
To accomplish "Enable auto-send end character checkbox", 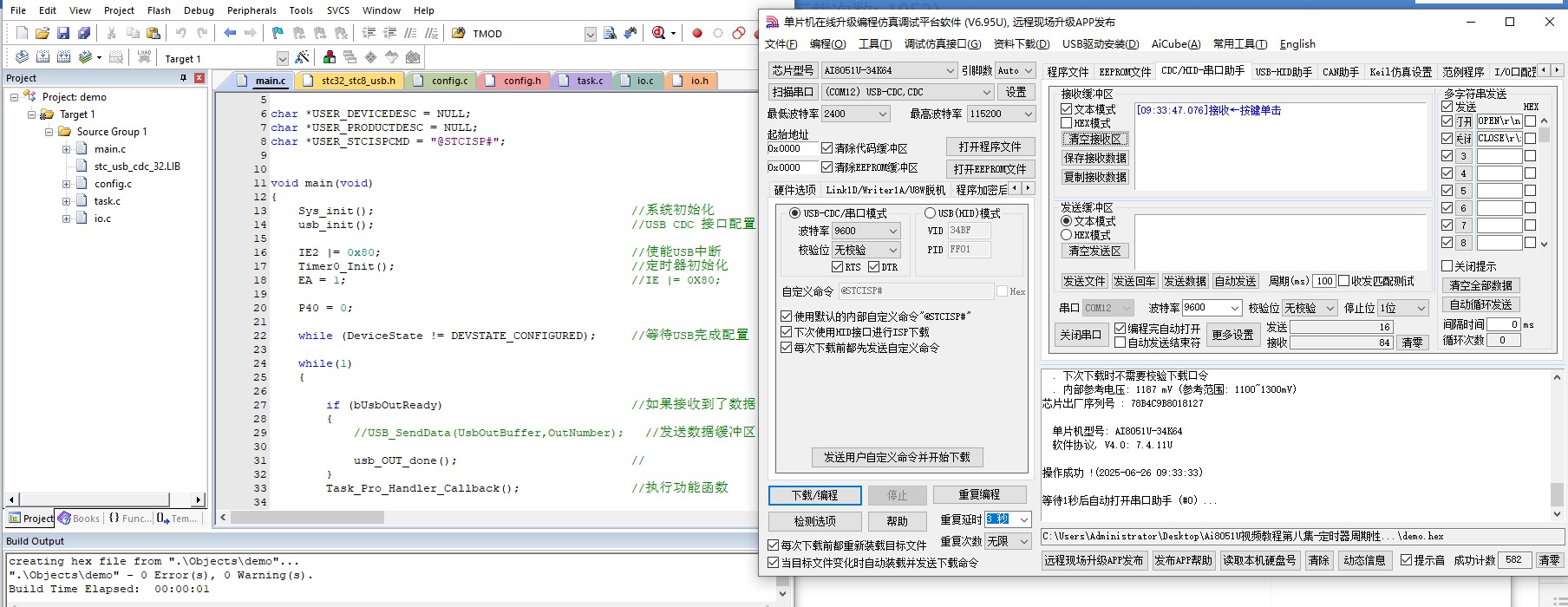I will click(1120, 343).
